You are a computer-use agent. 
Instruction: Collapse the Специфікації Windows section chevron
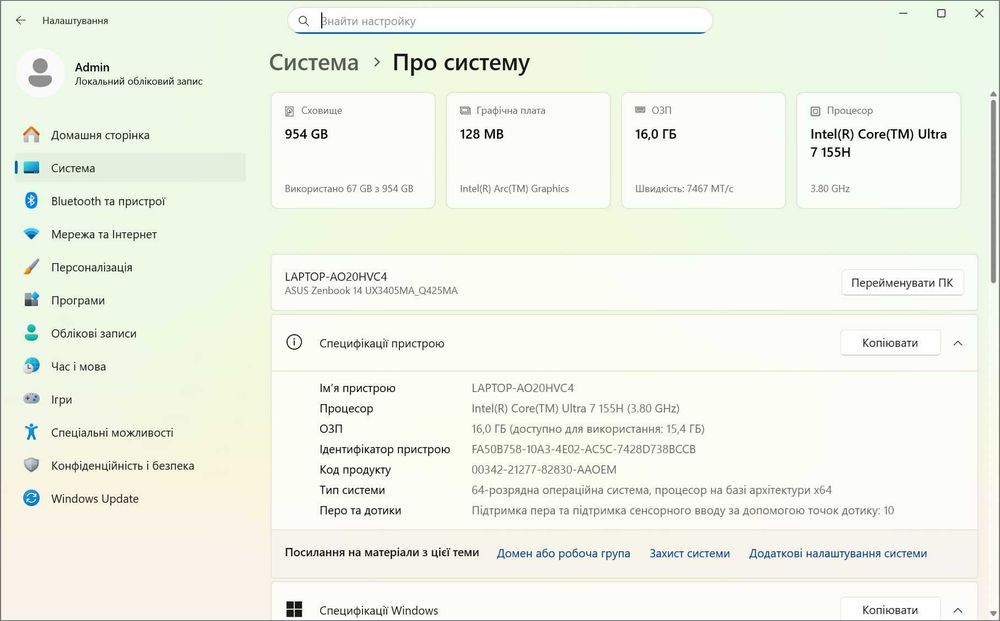[958, 609]
